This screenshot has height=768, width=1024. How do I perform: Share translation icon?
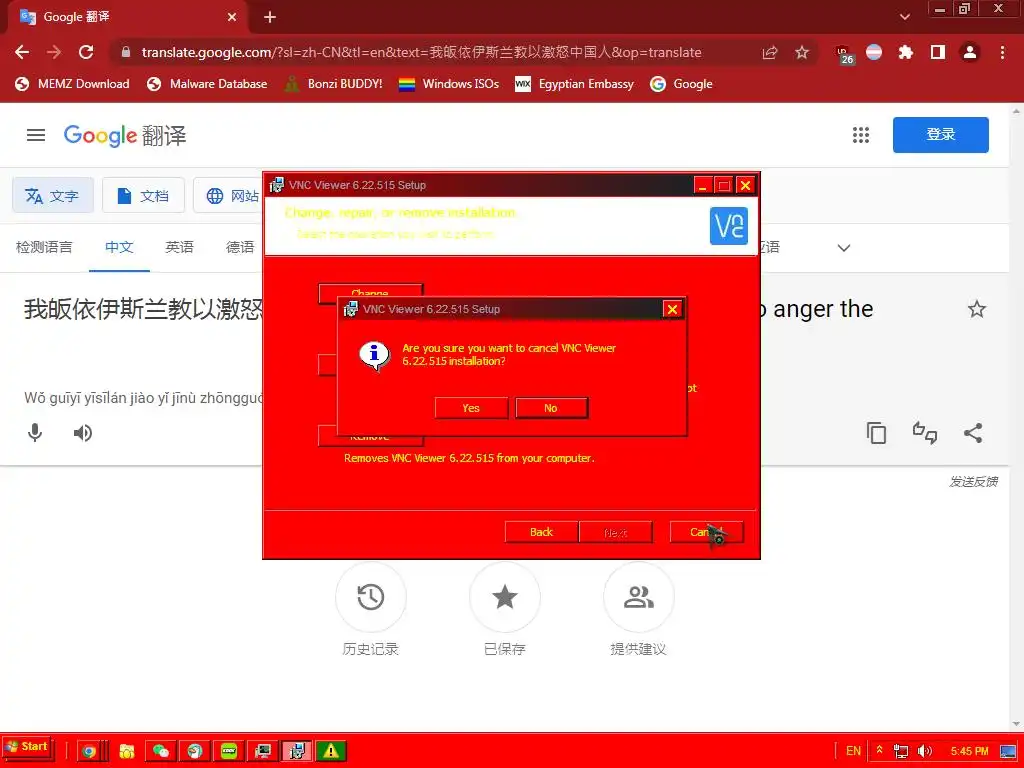[x=973, y=433]
